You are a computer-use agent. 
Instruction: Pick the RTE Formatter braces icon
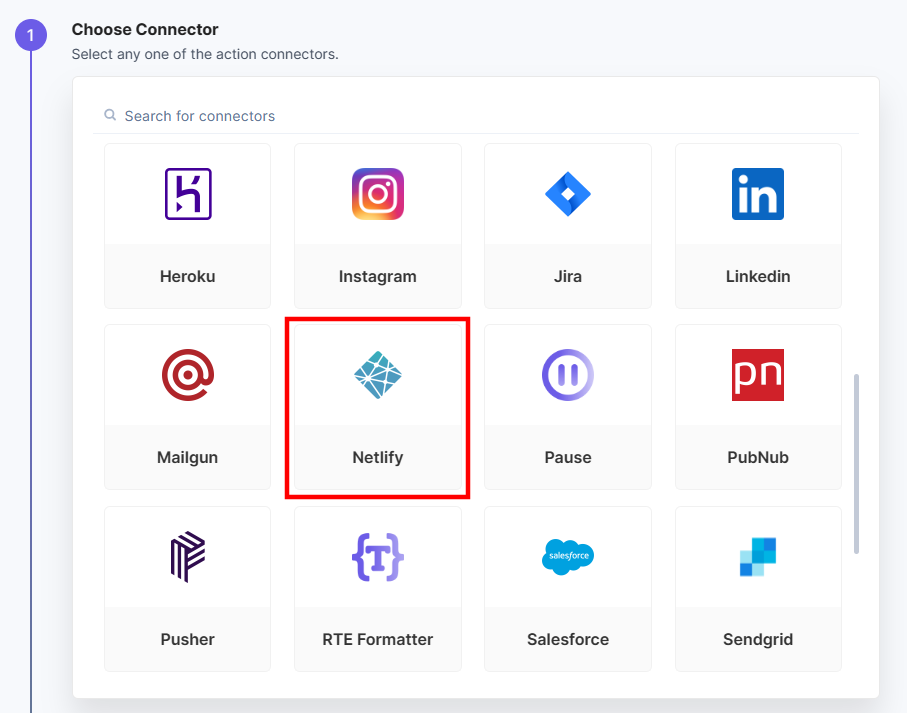point(378,556)
